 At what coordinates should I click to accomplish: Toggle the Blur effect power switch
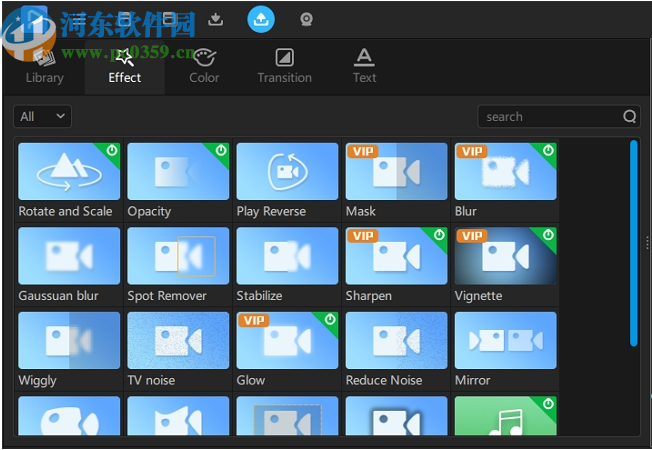548,151
